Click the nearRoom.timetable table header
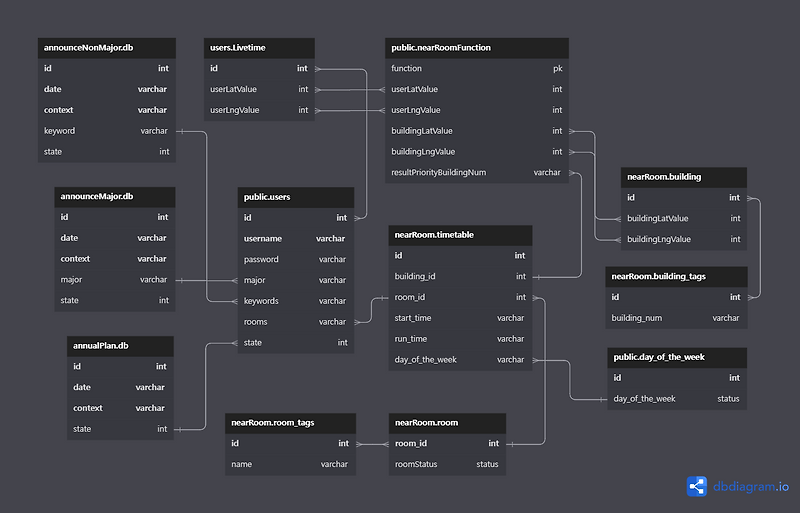 click(460, 235)
